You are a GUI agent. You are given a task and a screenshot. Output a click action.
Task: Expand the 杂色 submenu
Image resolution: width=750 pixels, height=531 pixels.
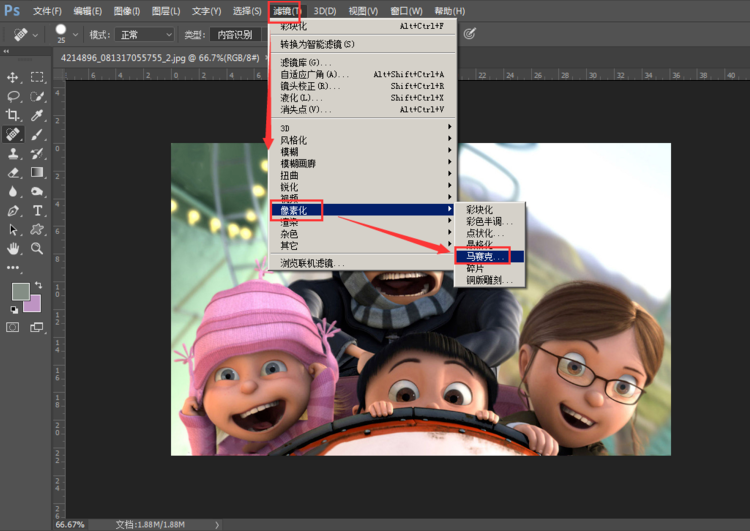coord(362,233)
